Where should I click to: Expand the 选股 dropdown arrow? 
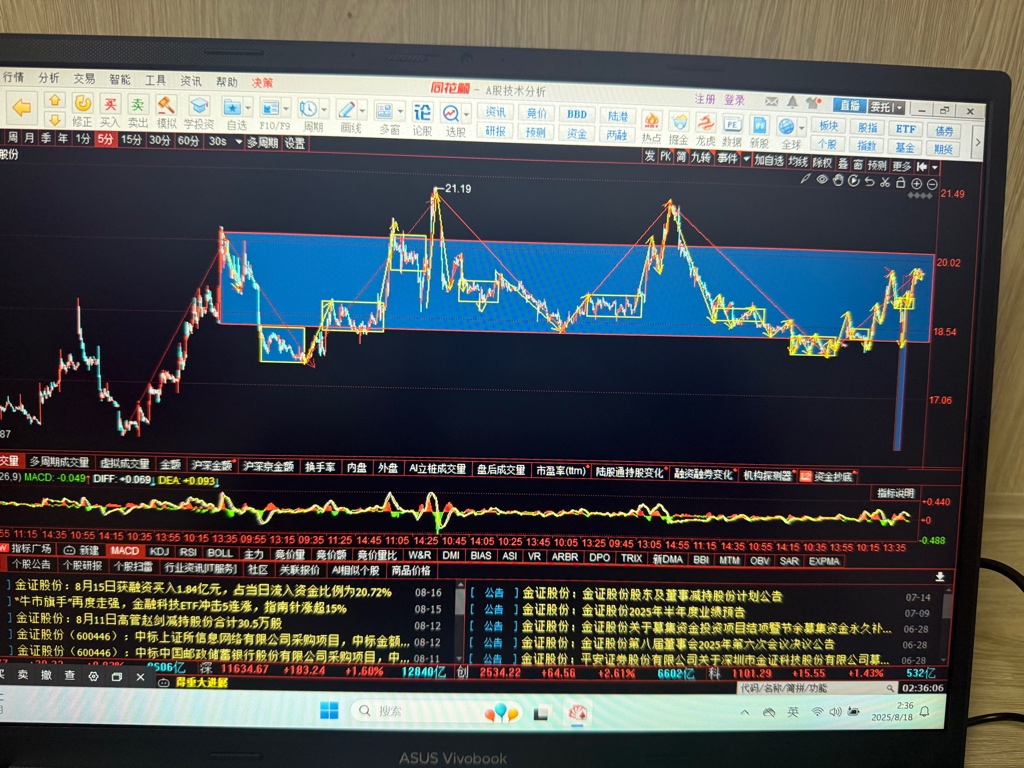467,114
